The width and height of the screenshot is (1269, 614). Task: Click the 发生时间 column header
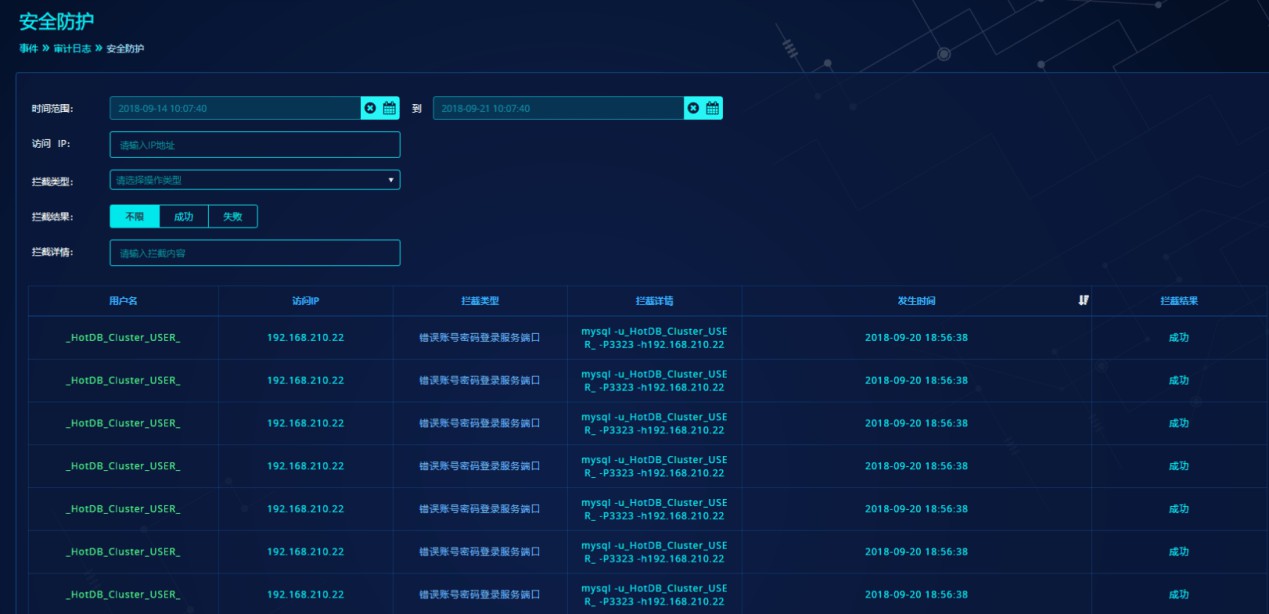pos(916,301)
